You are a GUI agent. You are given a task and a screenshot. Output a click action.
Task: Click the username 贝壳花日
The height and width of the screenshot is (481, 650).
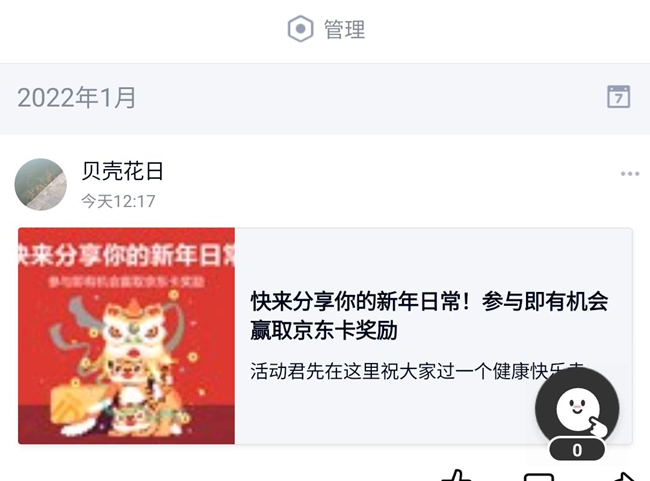(122, 171)
